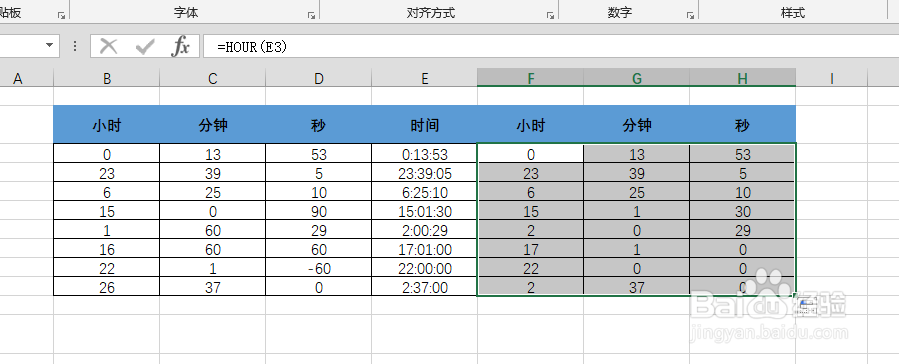The width and height of the screenshot is (899, 364).
Task: Expand the Name Box dropdown arrow
Action: [x=49, y=45]
